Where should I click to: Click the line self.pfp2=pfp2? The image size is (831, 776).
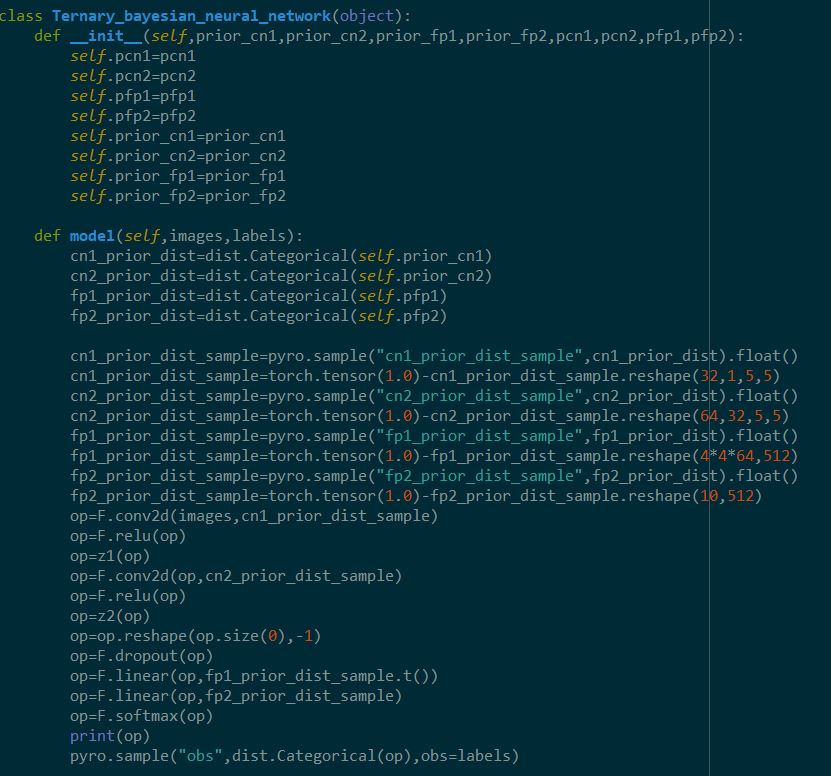[133, 116]
